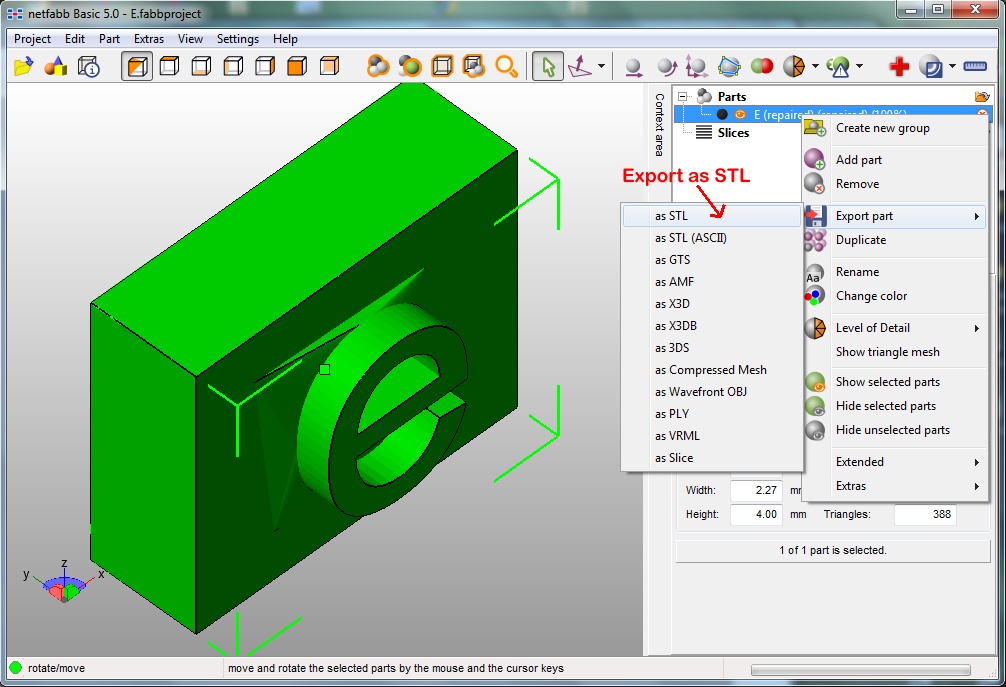Open the project folder icon
The image size is (1006, 687).
pyautogui.click(x=24, y=66)
